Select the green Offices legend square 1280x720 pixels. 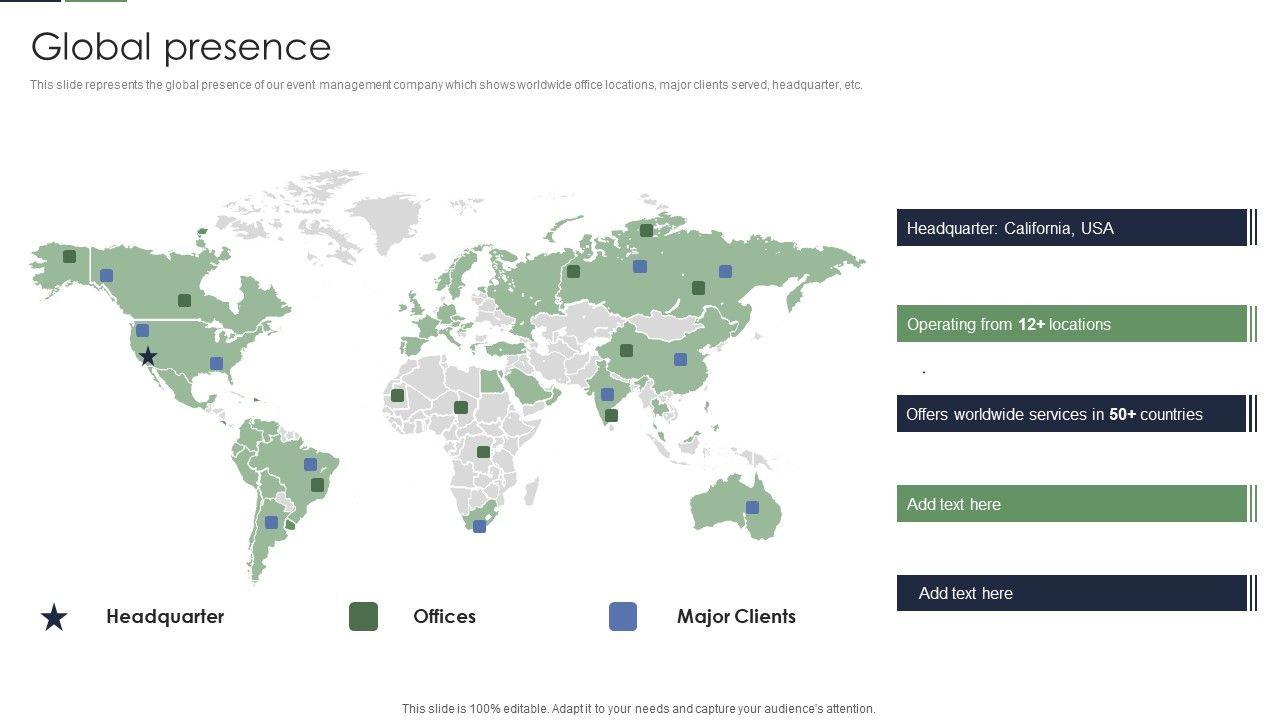tap(363, 617)
